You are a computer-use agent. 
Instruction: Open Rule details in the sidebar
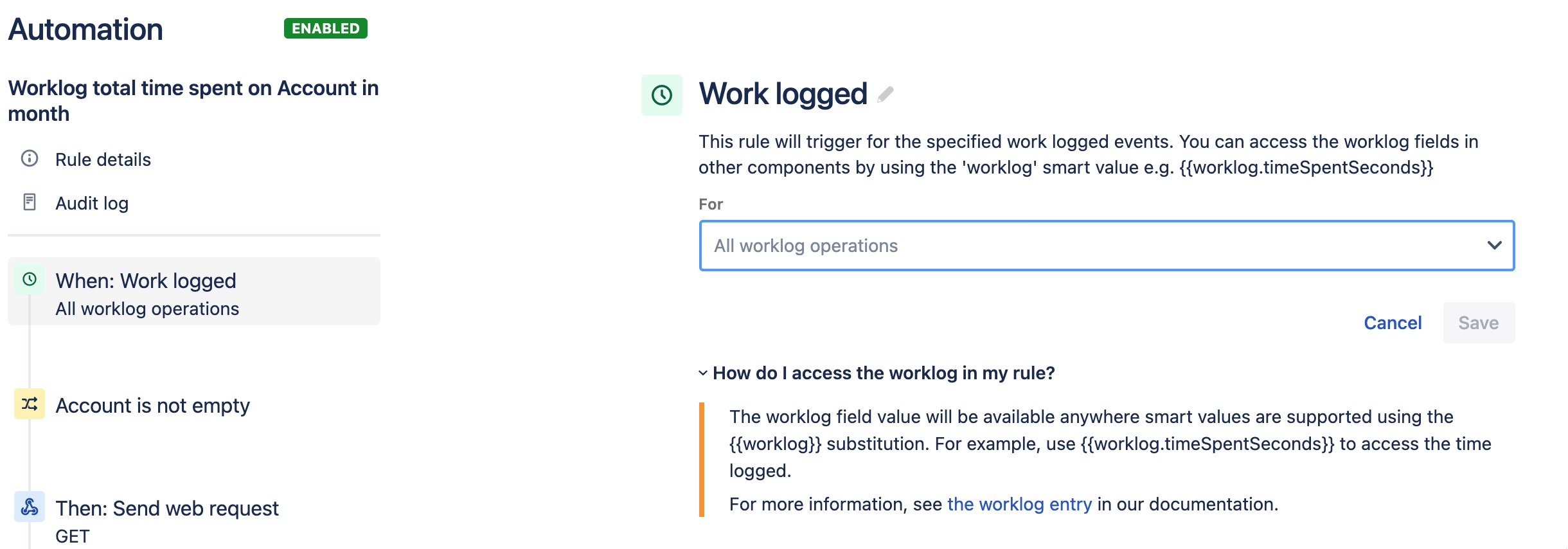point(103,159)
